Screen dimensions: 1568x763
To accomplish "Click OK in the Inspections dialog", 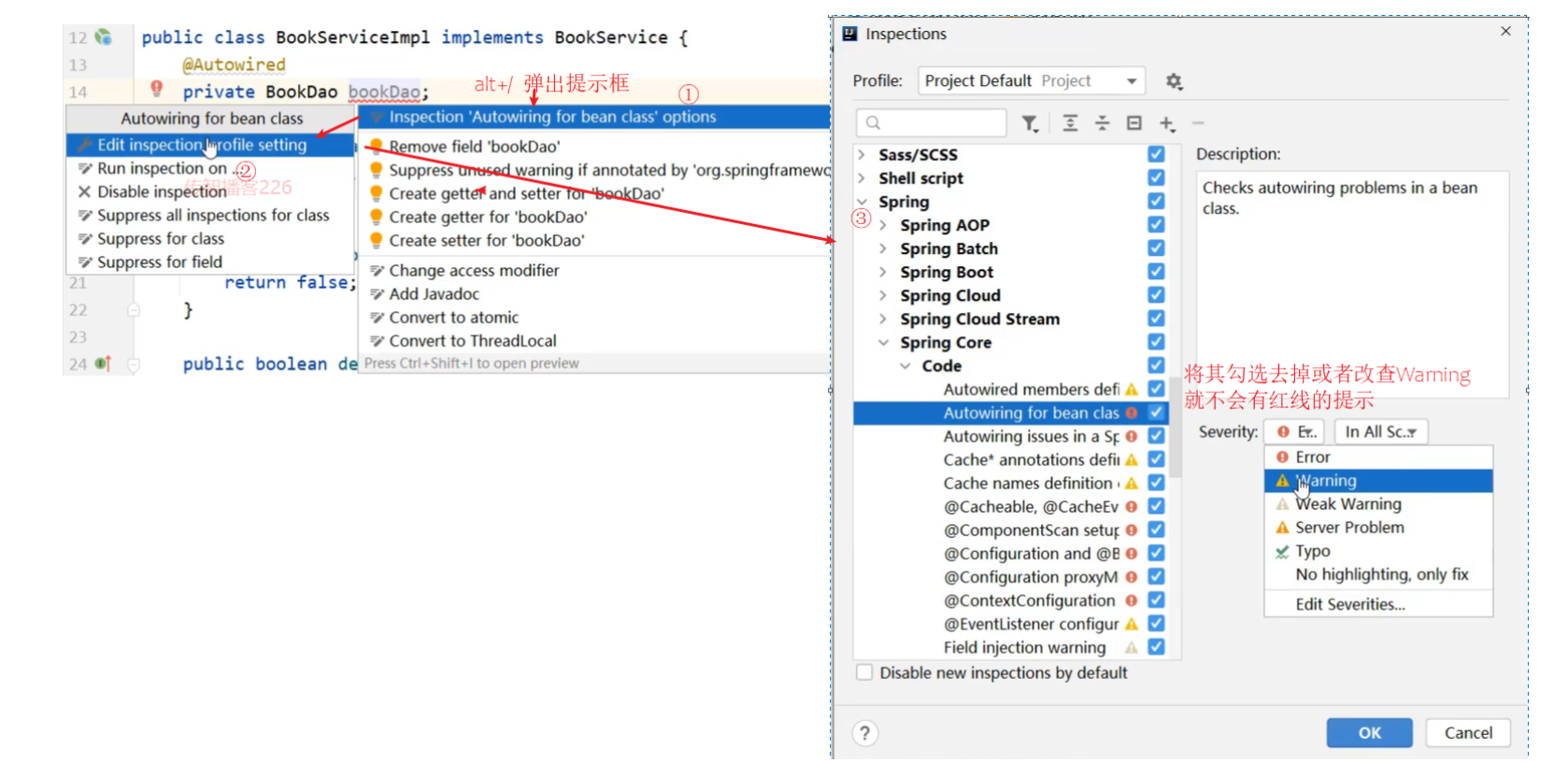I will (x=1369, y=733).
